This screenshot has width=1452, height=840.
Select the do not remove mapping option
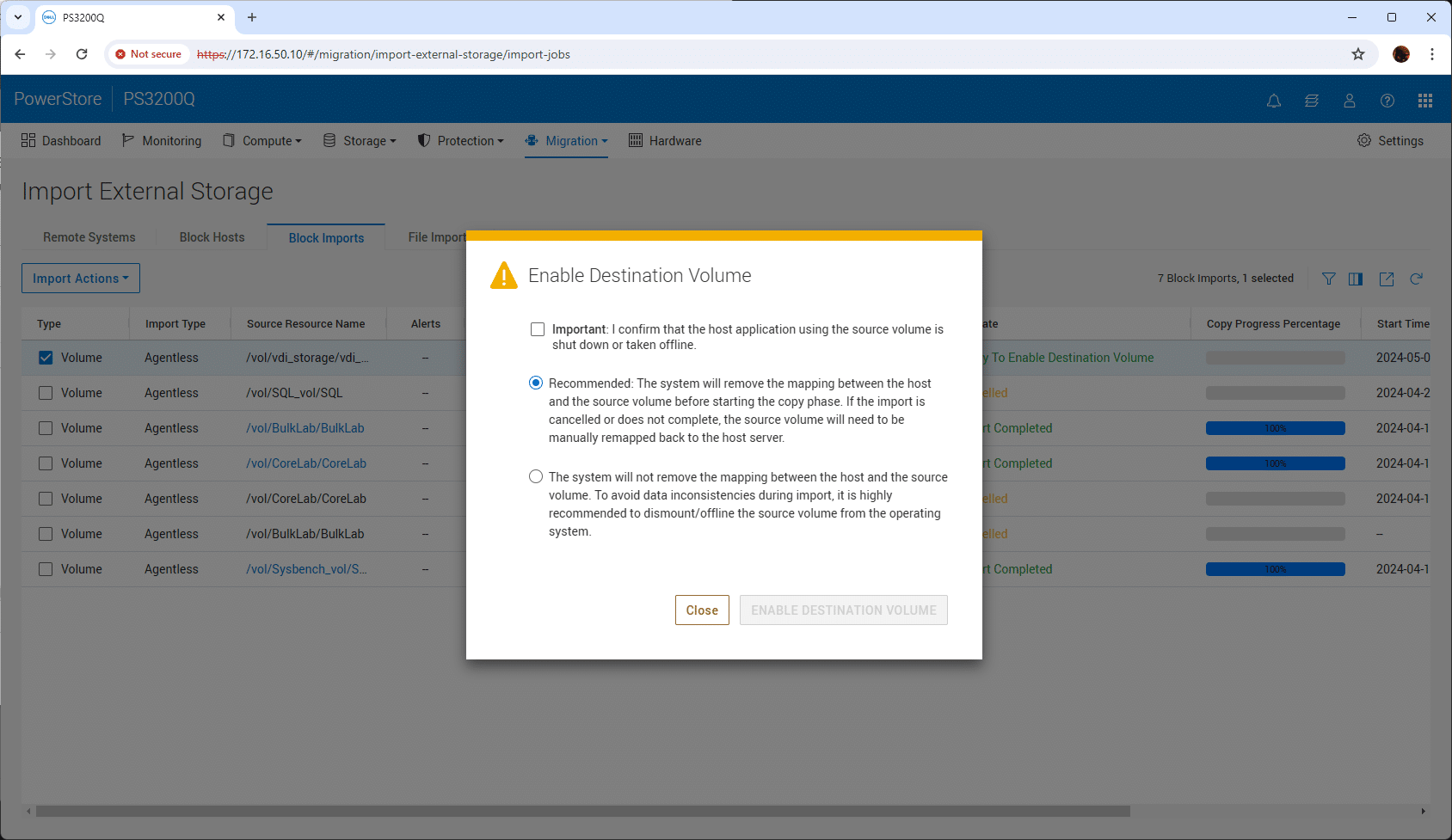(536, 476)
